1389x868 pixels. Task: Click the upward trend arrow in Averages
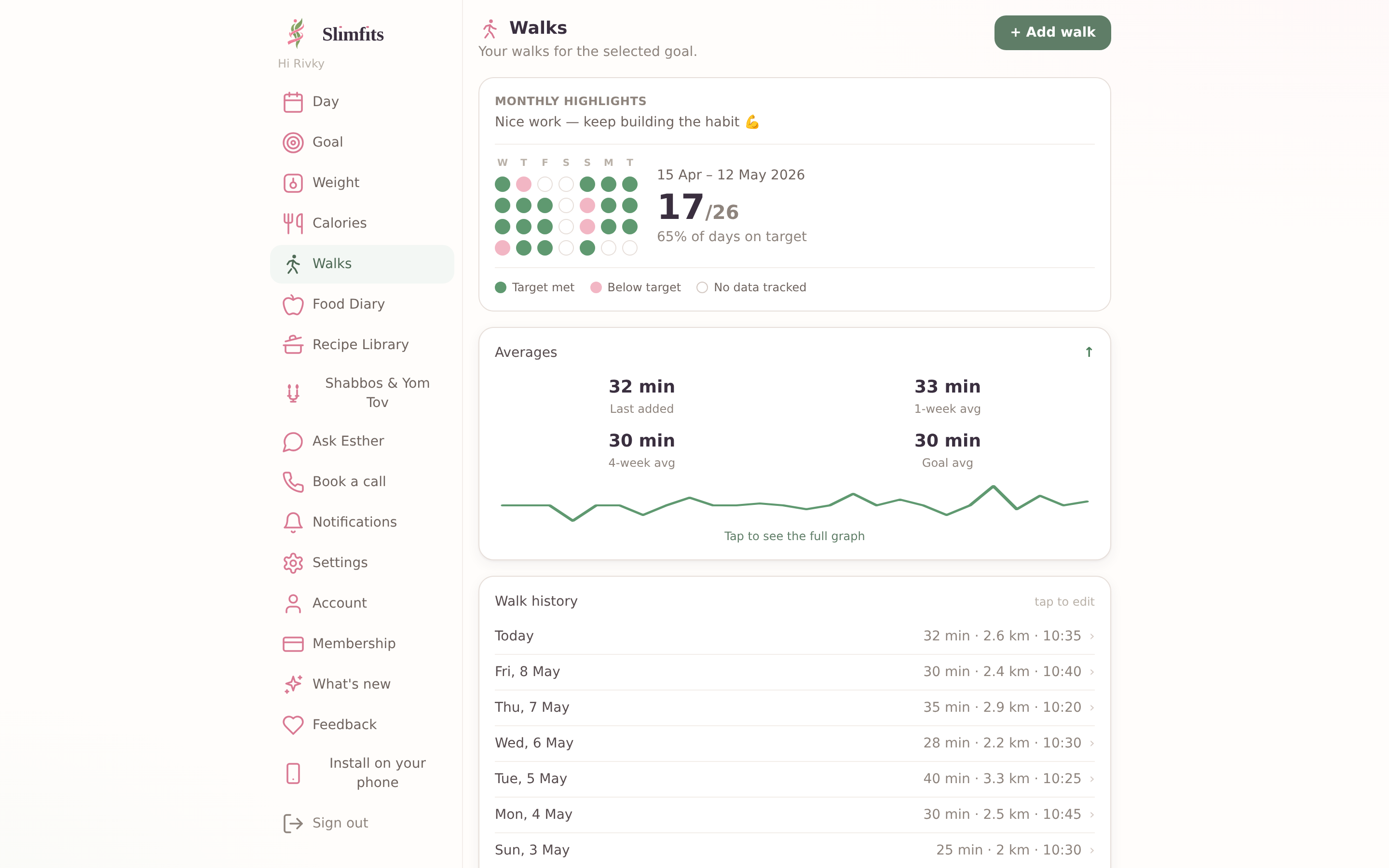pyautogui.click(x=1089, y=352)
